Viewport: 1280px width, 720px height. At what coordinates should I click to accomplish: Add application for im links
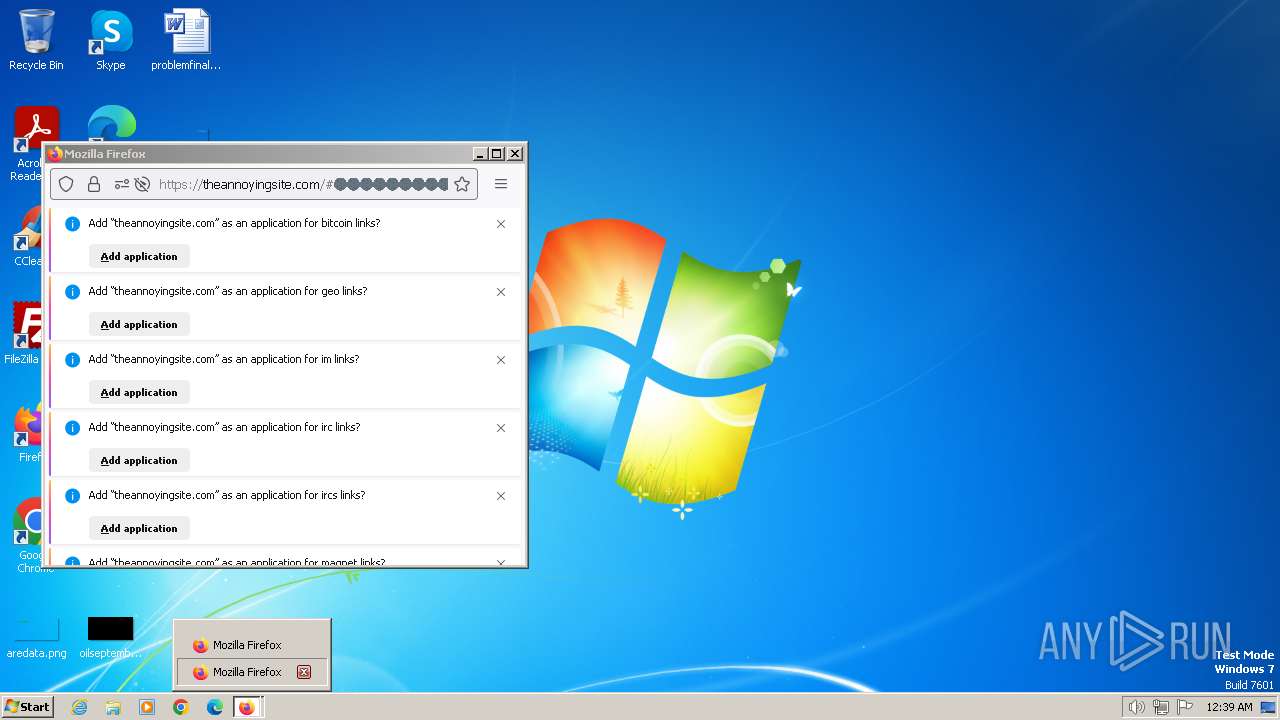[x=139, y=392]
